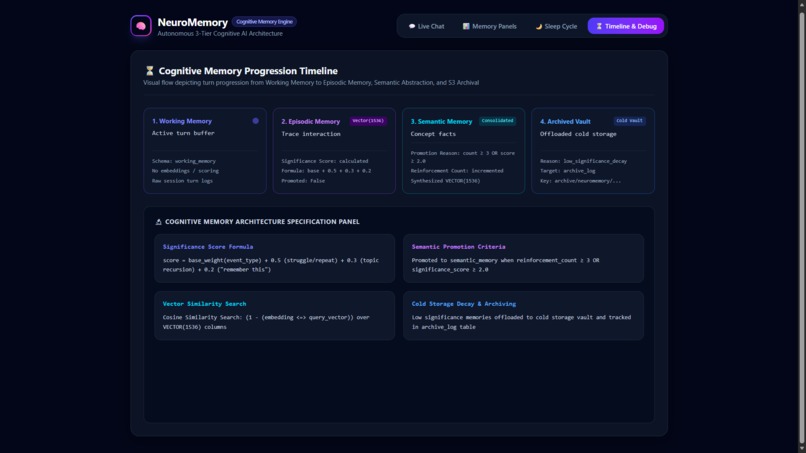This screenshot has width=806, height=453.
Task: Click 'Reinforcement Count: incremented' line
Action: [457, 171]
